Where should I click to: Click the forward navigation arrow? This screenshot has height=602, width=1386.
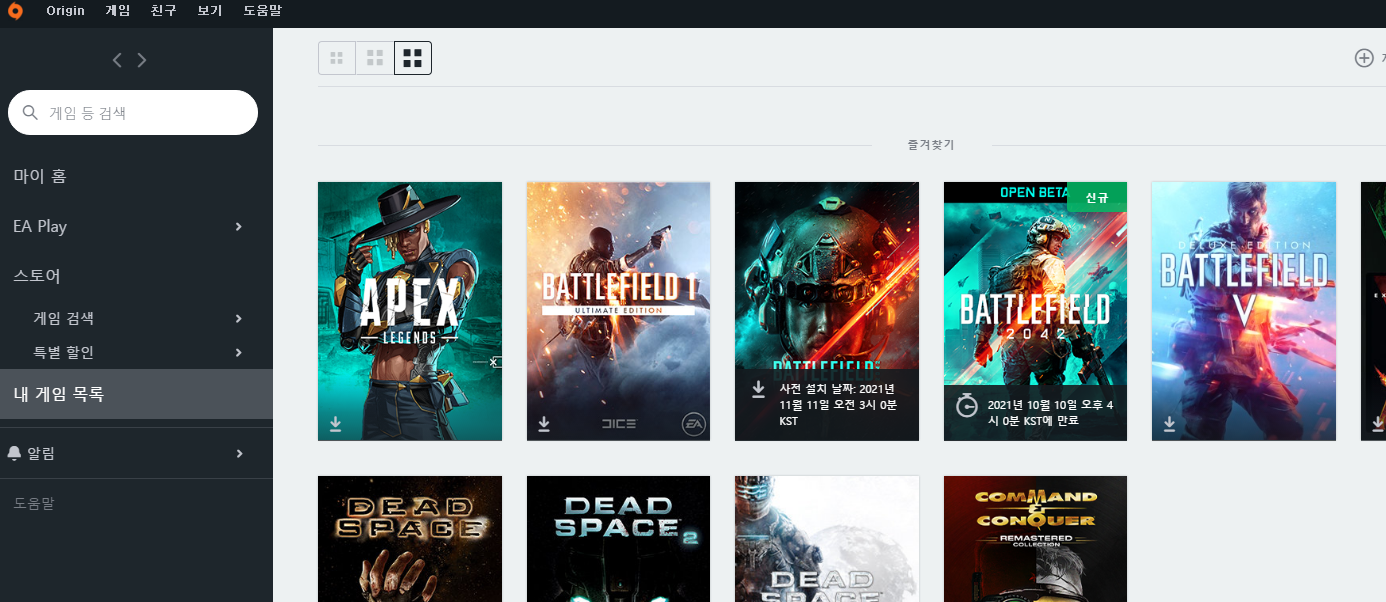click(142, 60)
